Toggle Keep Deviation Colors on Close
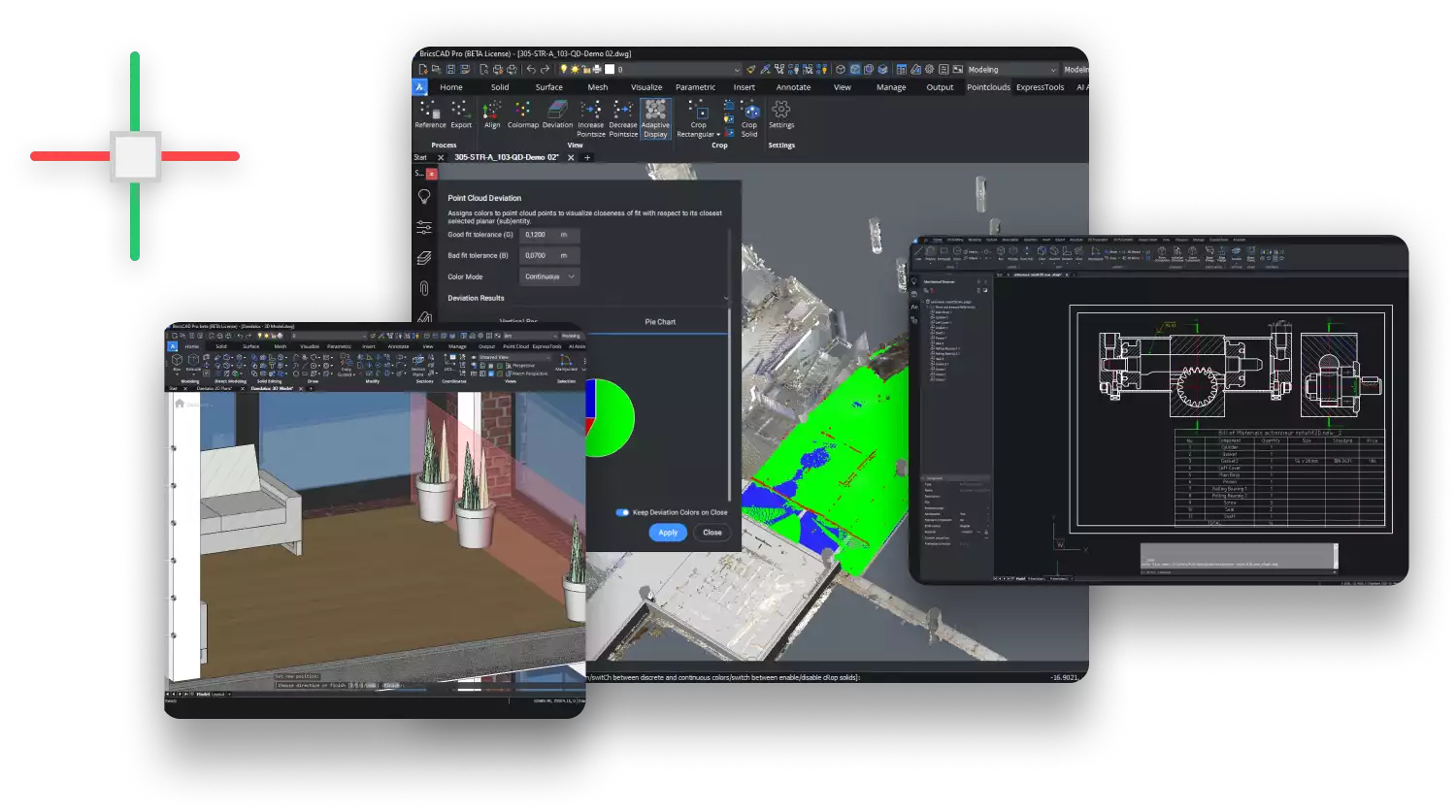The image size is (1456, 812). click(x=622, y=512)
